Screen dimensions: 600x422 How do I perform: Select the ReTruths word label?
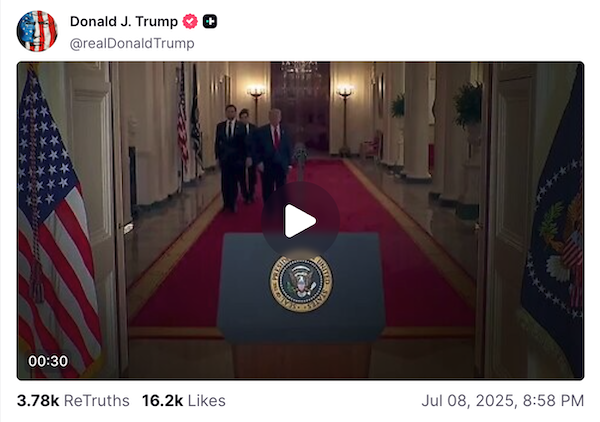point(96,401)
